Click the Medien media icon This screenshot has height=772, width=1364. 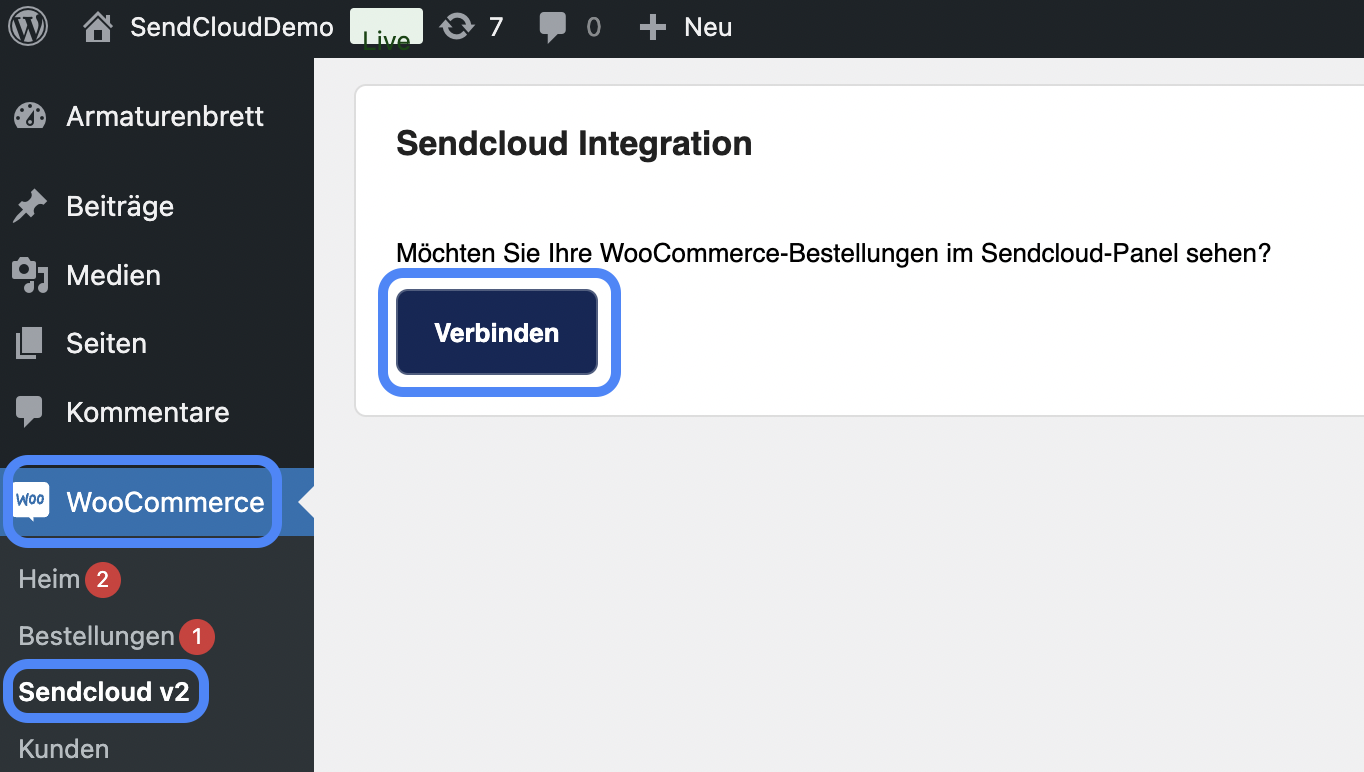point(30,275)
